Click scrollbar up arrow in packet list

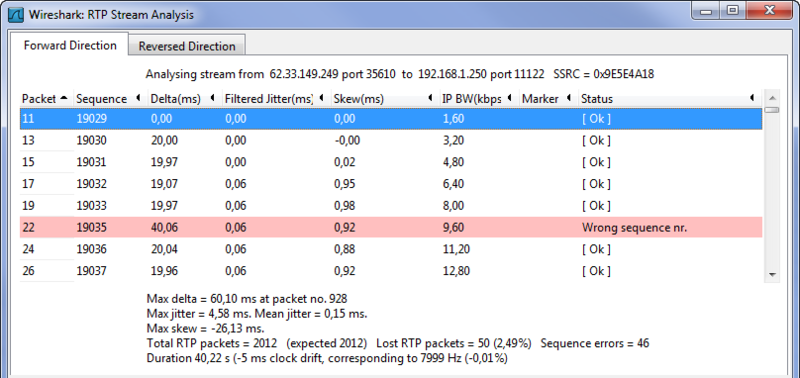coord(772,98)
